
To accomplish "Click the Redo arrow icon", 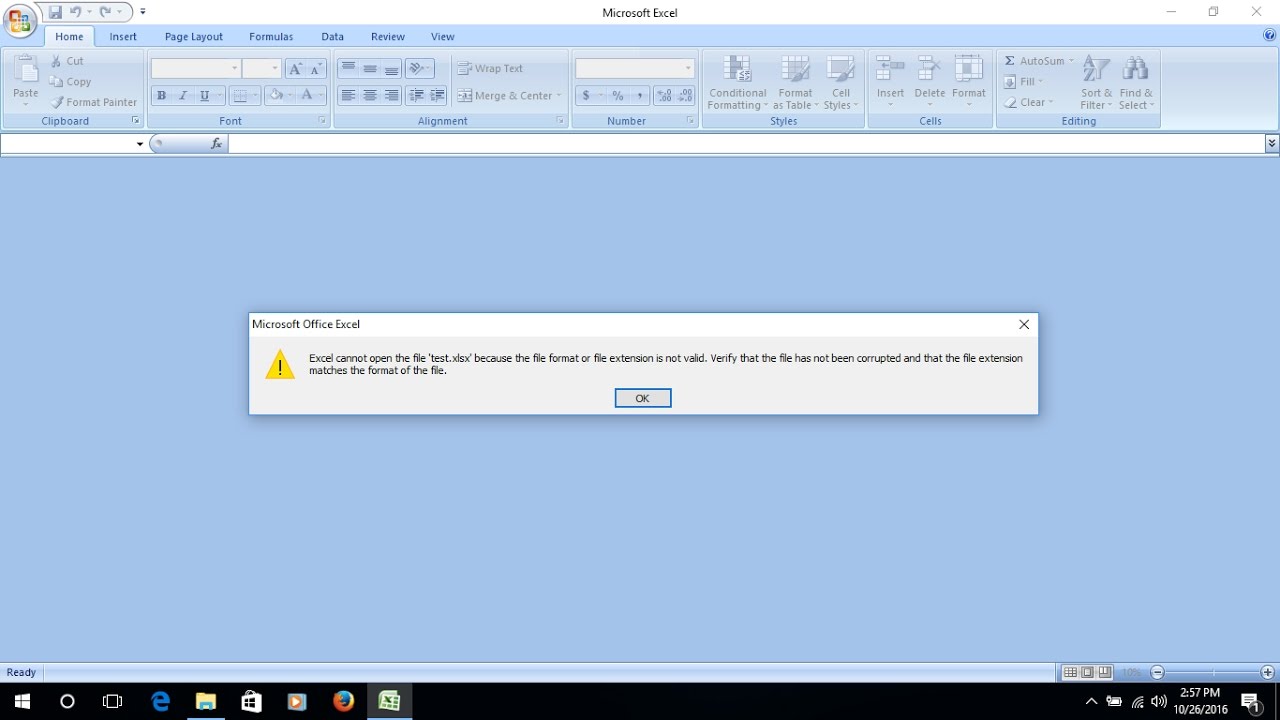I will click(x=105, y=12).
